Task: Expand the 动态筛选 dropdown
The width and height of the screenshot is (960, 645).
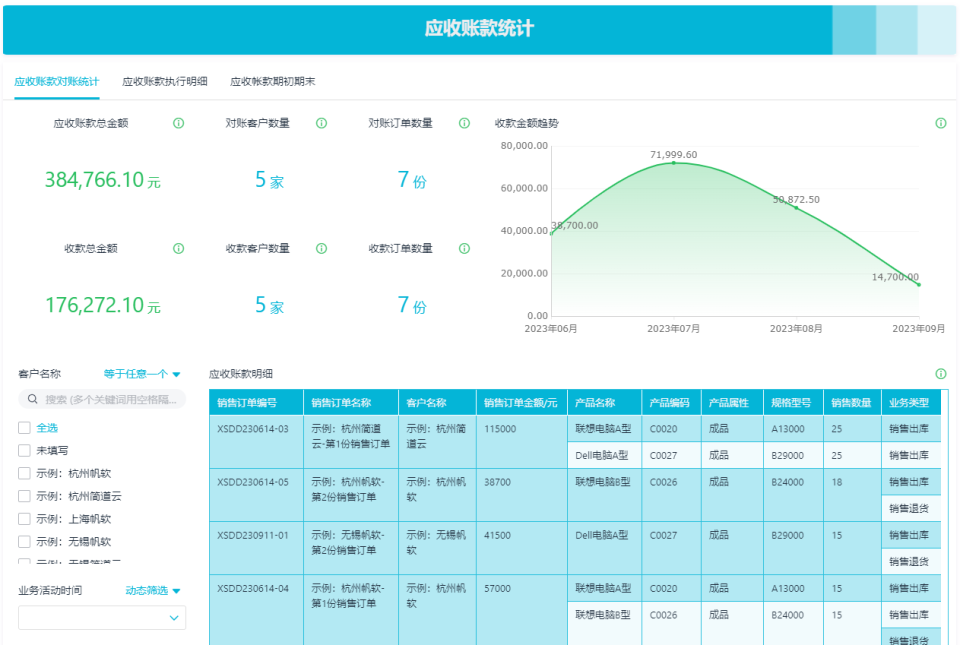Action: tap(154, 590)
